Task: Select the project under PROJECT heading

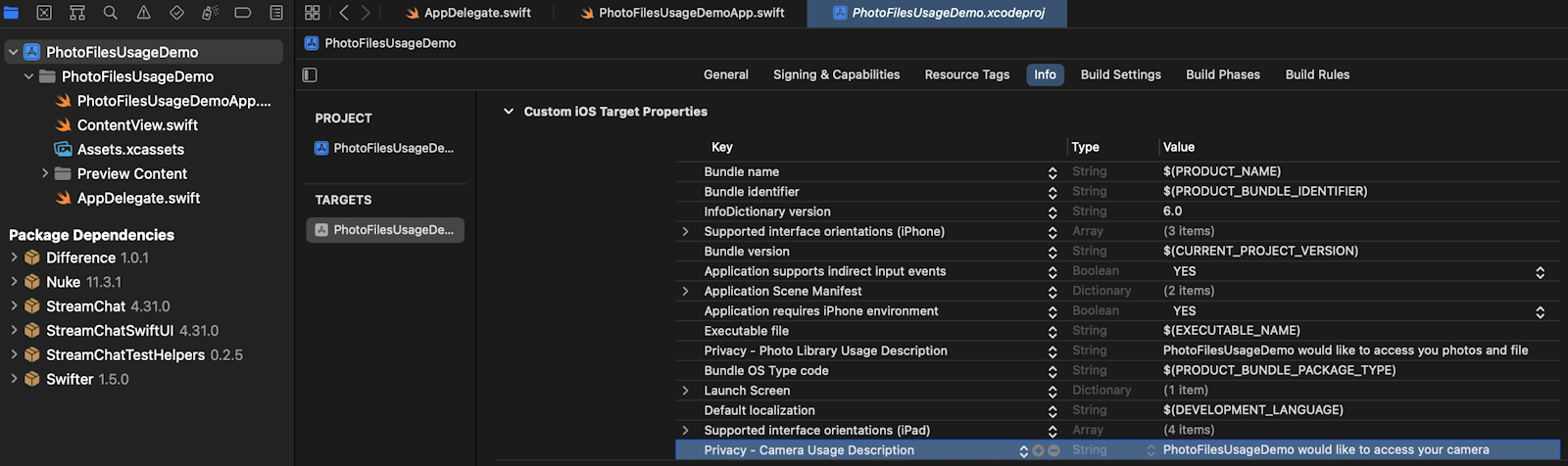Action: pos(384,148)
